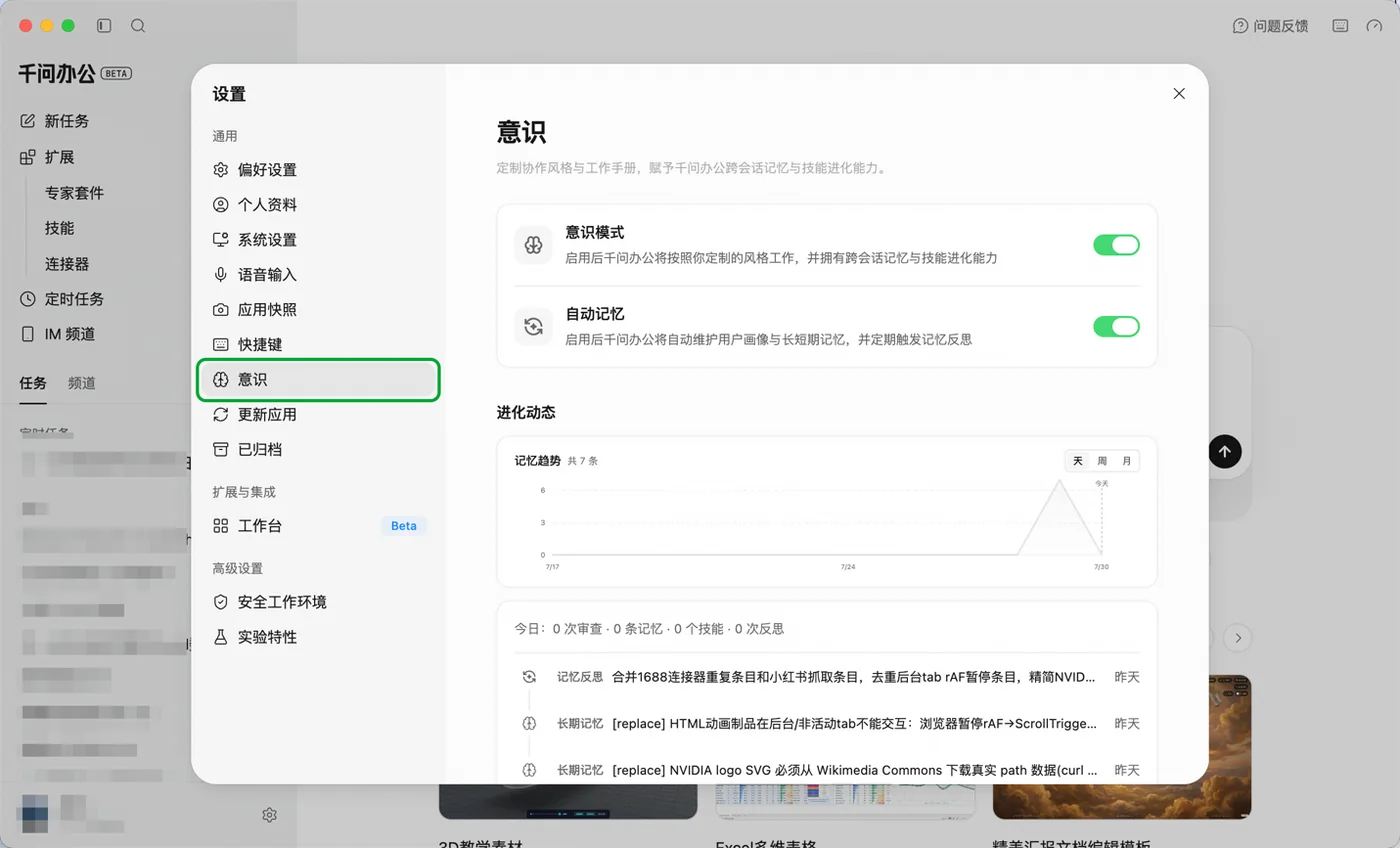Click the right chevron above the template thumbnails
This screenshot has width=1400, height=848.
1238,638
